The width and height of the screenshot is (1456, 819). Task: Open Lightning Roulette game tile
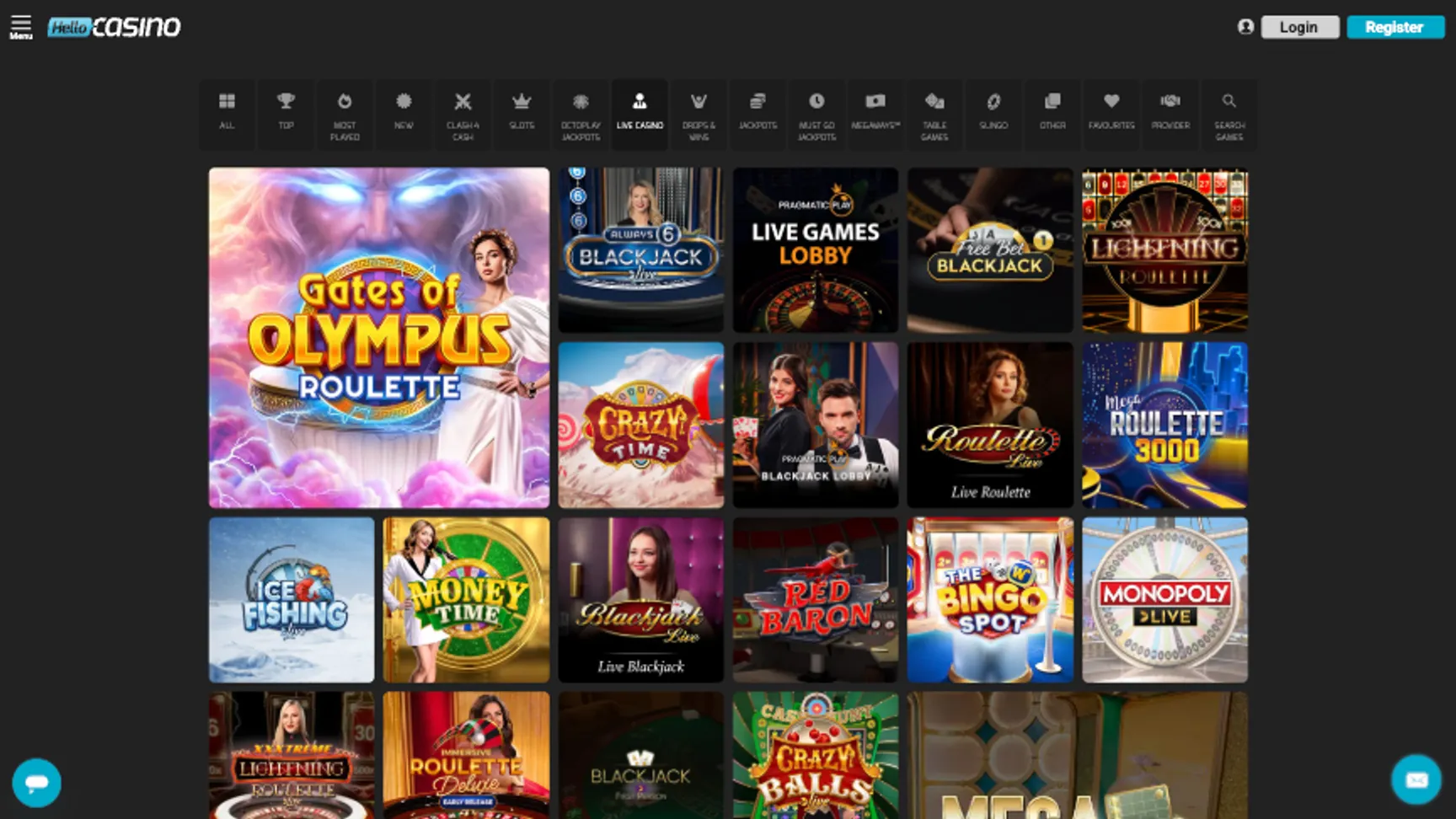coord(1165,249)
